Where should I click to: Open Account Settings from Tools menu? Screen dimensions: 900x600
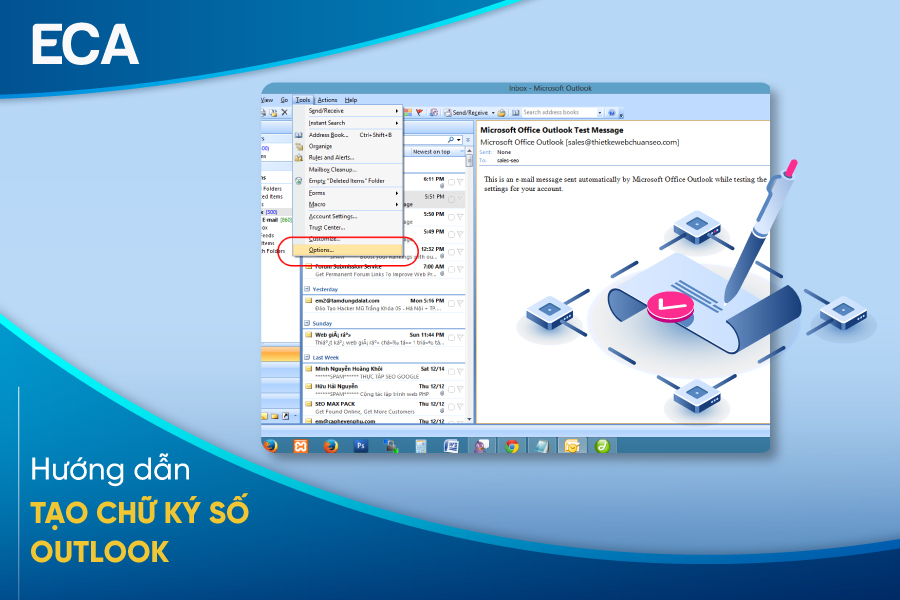(348, 216)
